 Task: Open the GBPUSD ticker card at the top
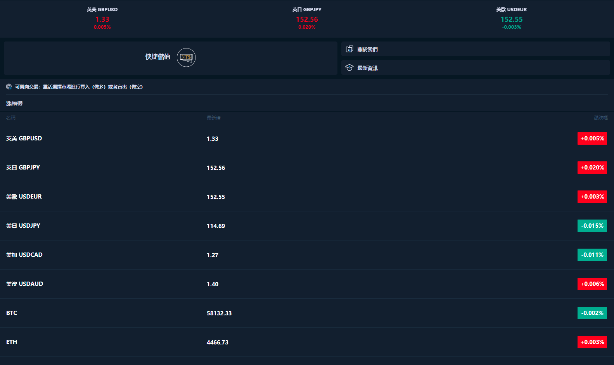102,18
